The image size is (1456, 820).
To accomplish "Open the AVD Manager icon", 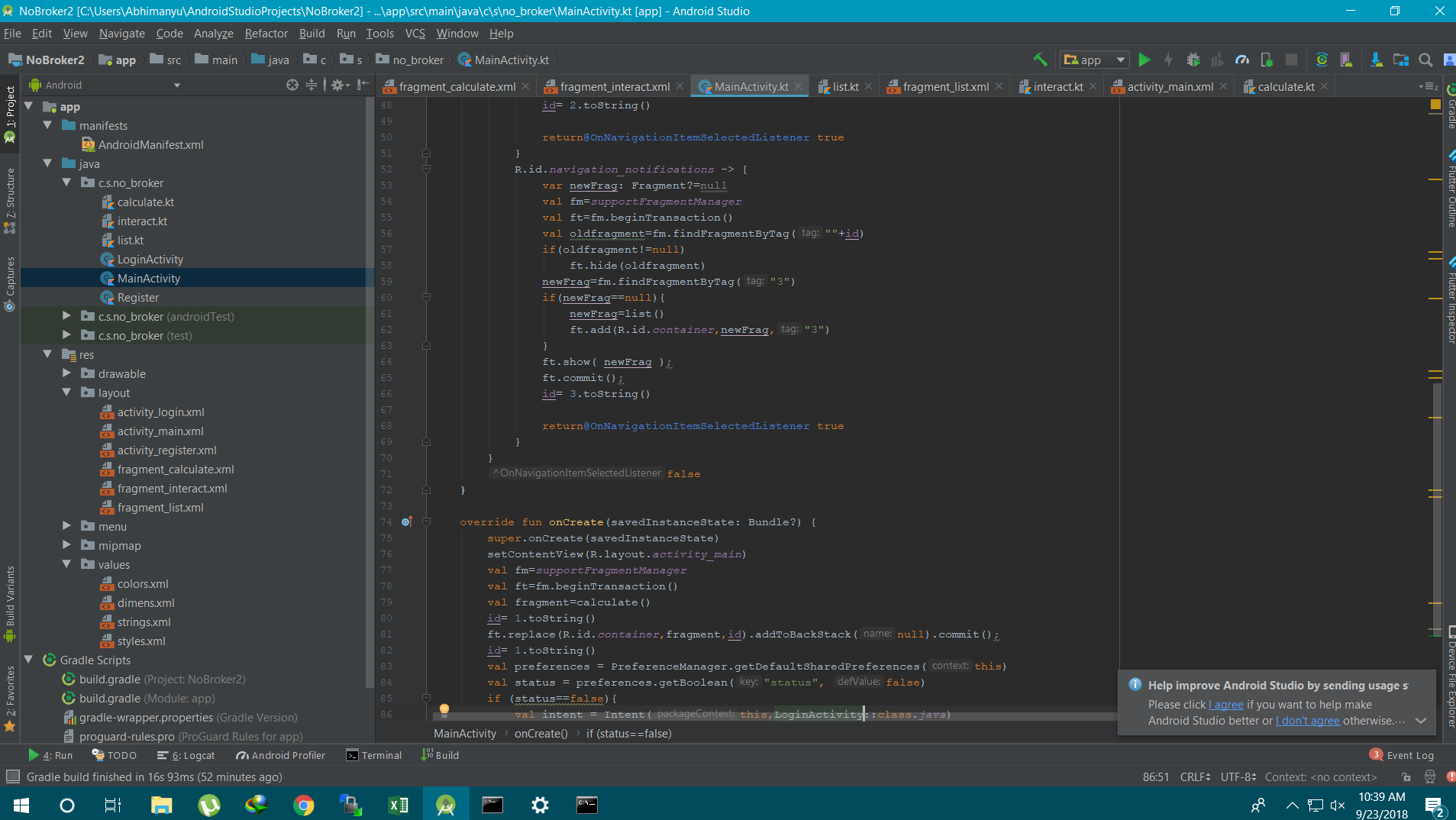I will point(1346,60).
